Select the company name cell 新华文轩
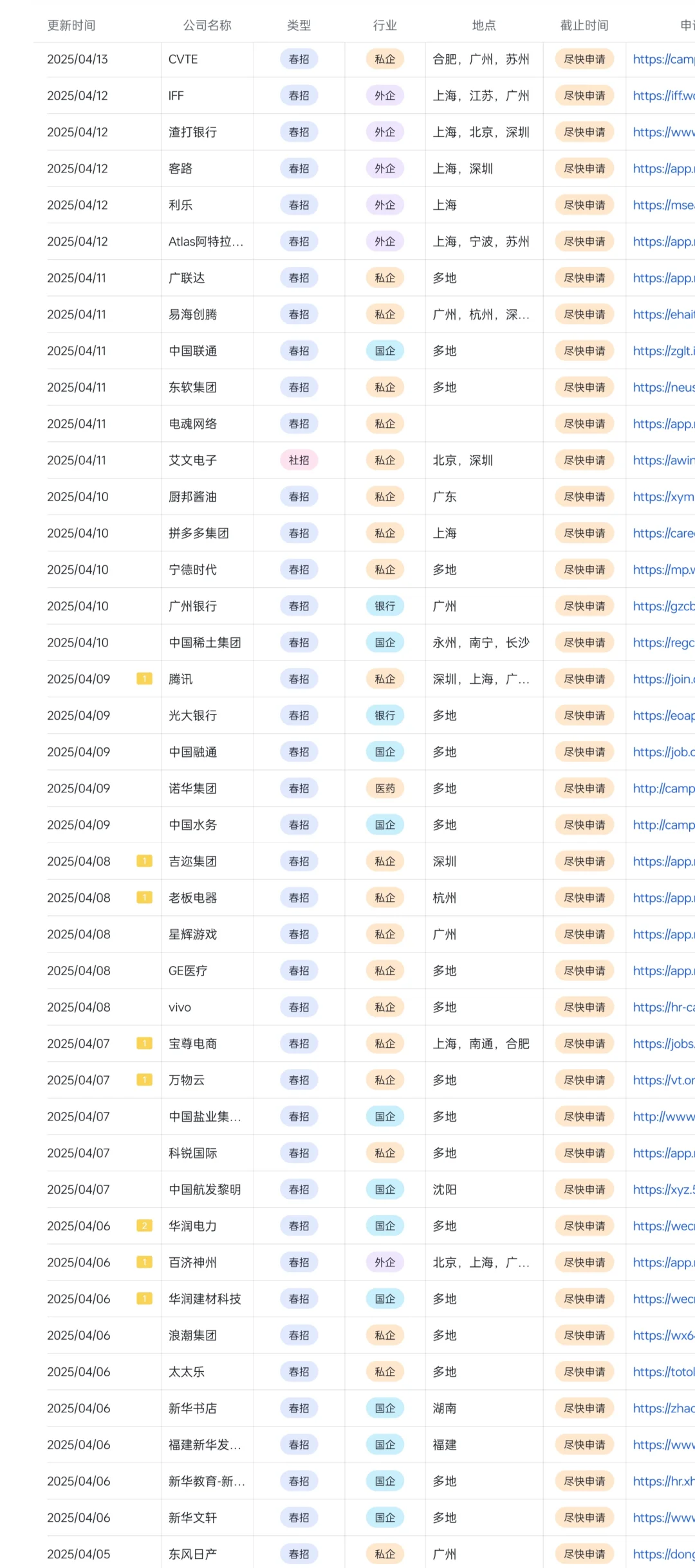The image size is (695, 1568). tap(207, 1517)
